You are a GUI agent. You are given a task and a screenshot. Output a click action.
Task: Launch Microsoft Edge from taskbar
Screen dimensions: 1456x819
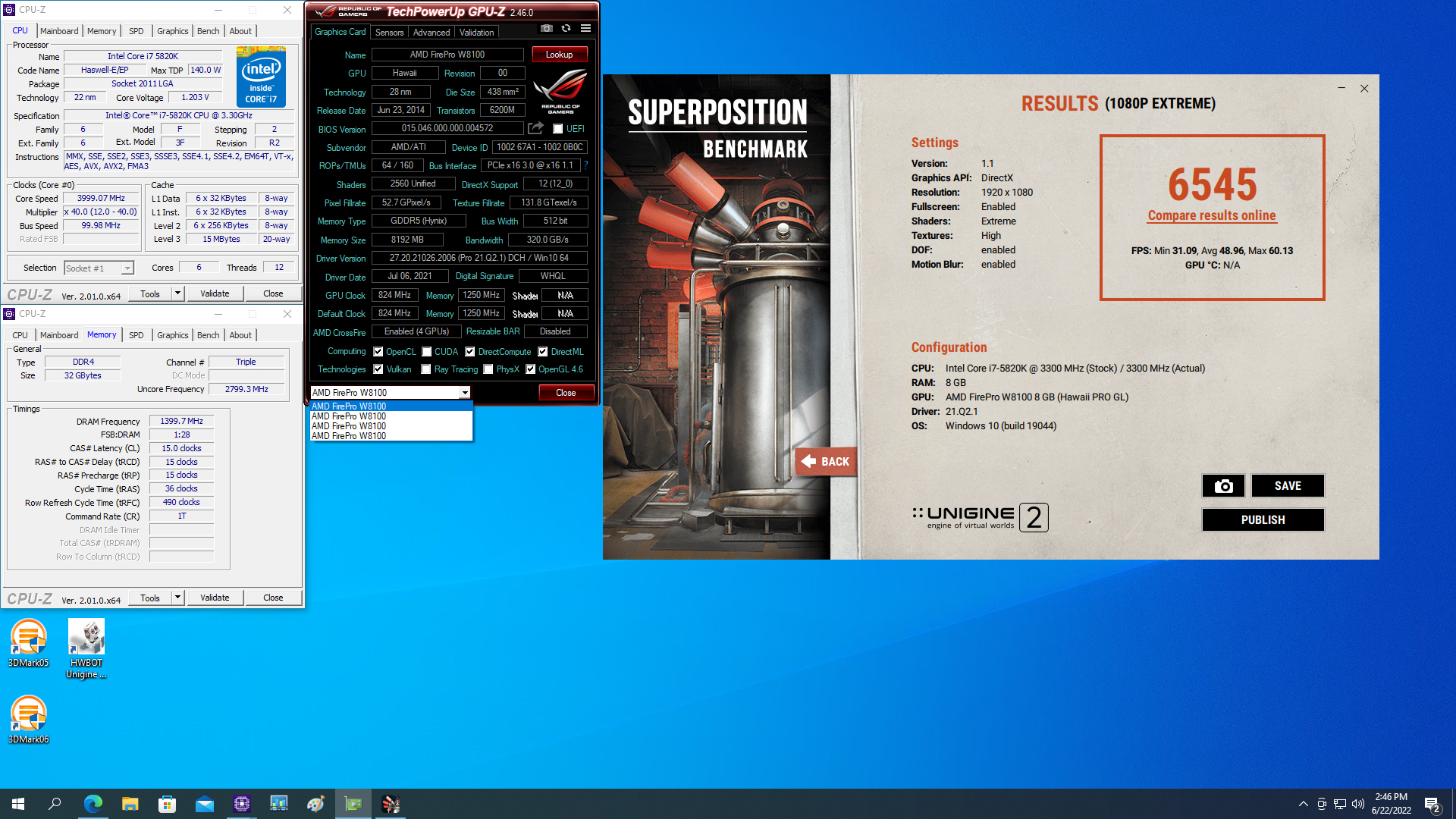tap(93, 804)
